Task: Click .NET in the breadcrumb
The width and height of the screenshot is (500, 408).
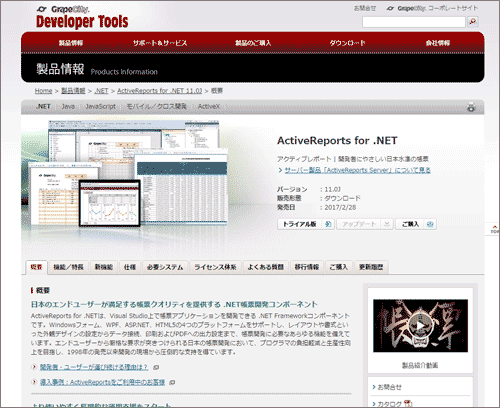Action: coord(101,91)
